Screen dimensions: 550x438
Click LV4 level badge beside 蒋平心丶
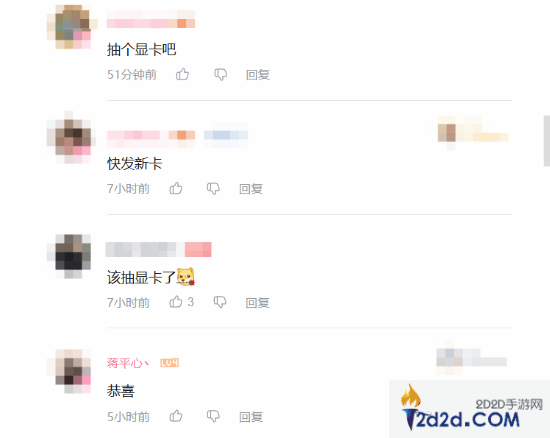pos(170,363)
